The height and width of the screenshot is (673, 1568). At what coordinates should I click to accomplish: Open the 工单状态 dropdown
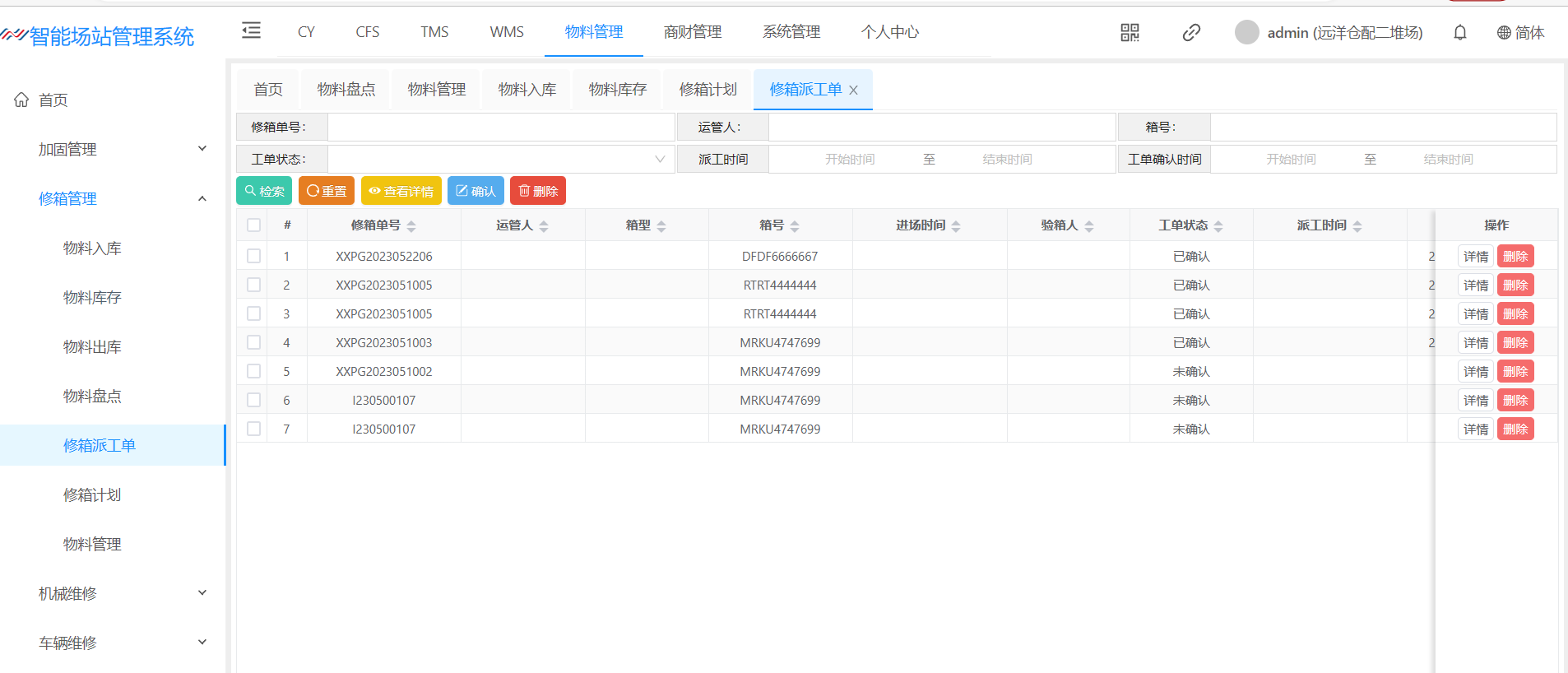(501, 160)
